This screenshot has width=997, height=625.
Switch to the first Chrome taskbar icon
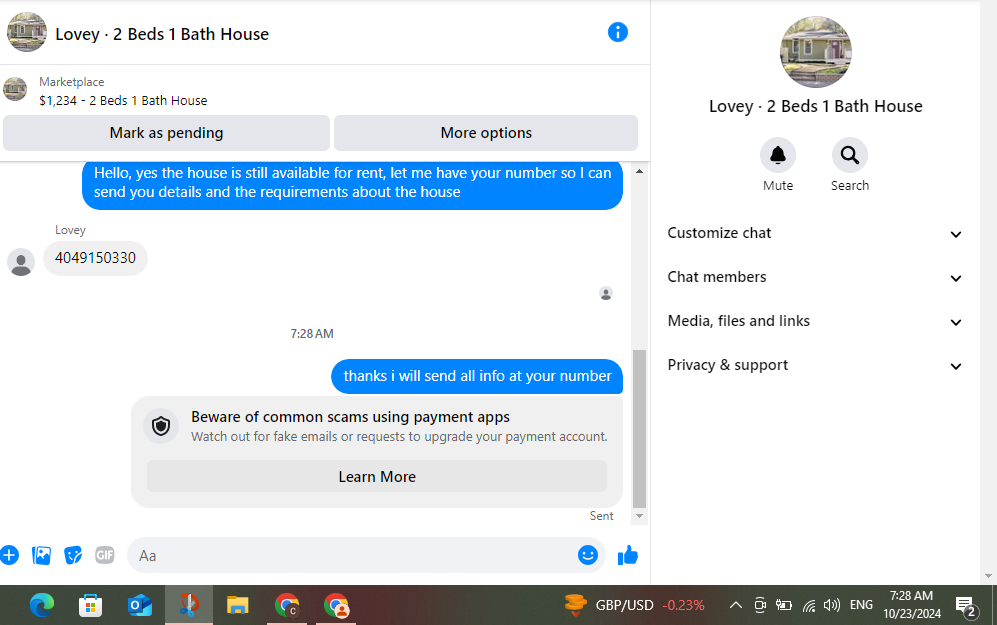pyautogui.click(x=287, y=605)
